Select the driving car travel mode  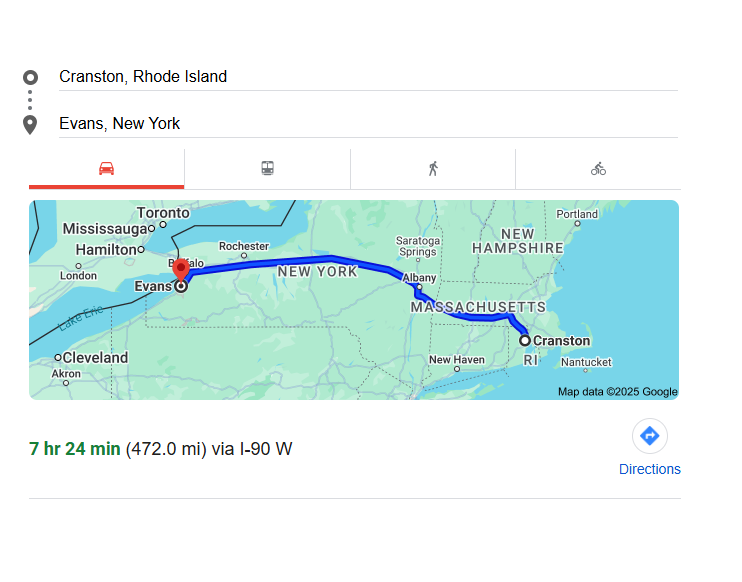(x=106, y=168)
